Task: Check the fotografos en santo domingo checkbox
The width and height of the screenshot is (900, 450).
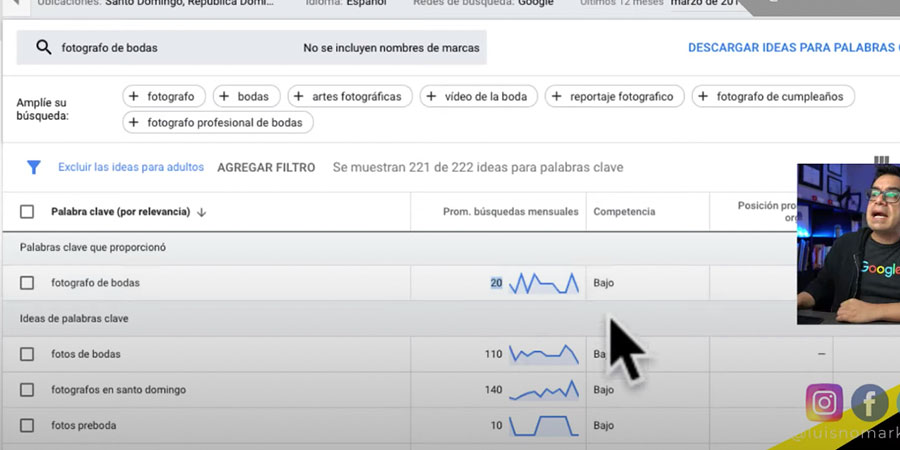Action: [27, 390]
